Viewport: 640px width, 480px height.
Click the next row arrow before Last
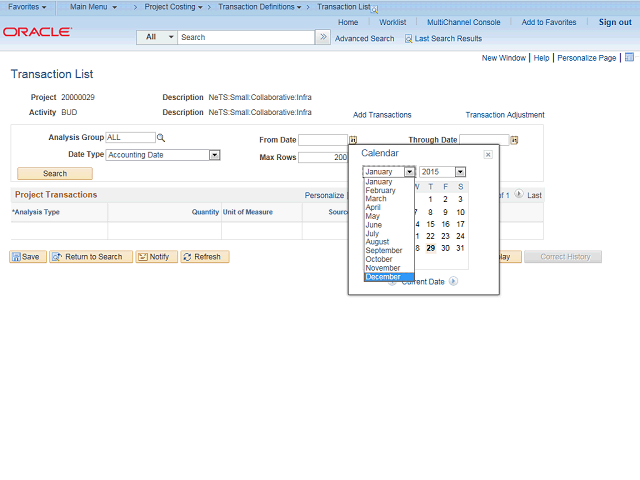pyautogui.click(x=518, y=195)
